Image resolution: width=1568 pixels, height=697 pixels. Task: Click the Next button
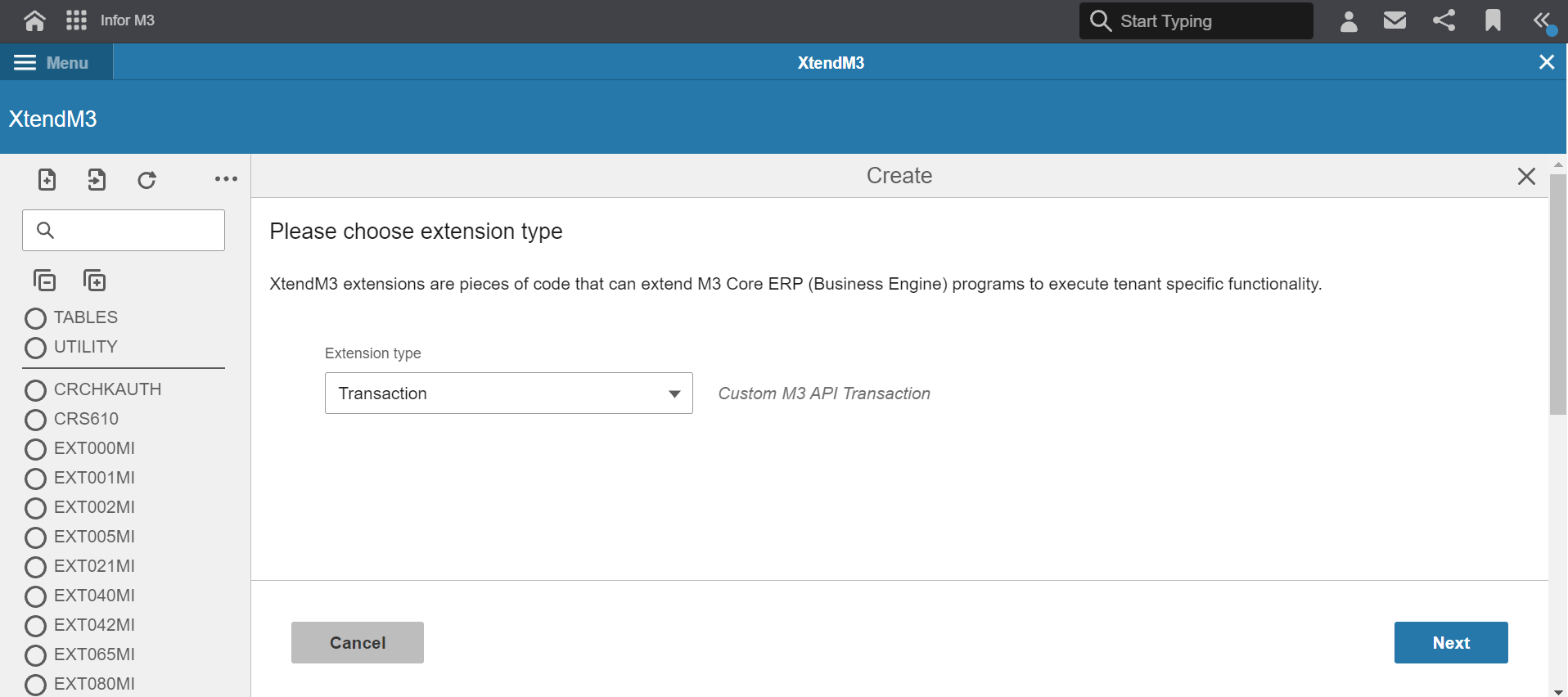click(x=1451, y=643)
